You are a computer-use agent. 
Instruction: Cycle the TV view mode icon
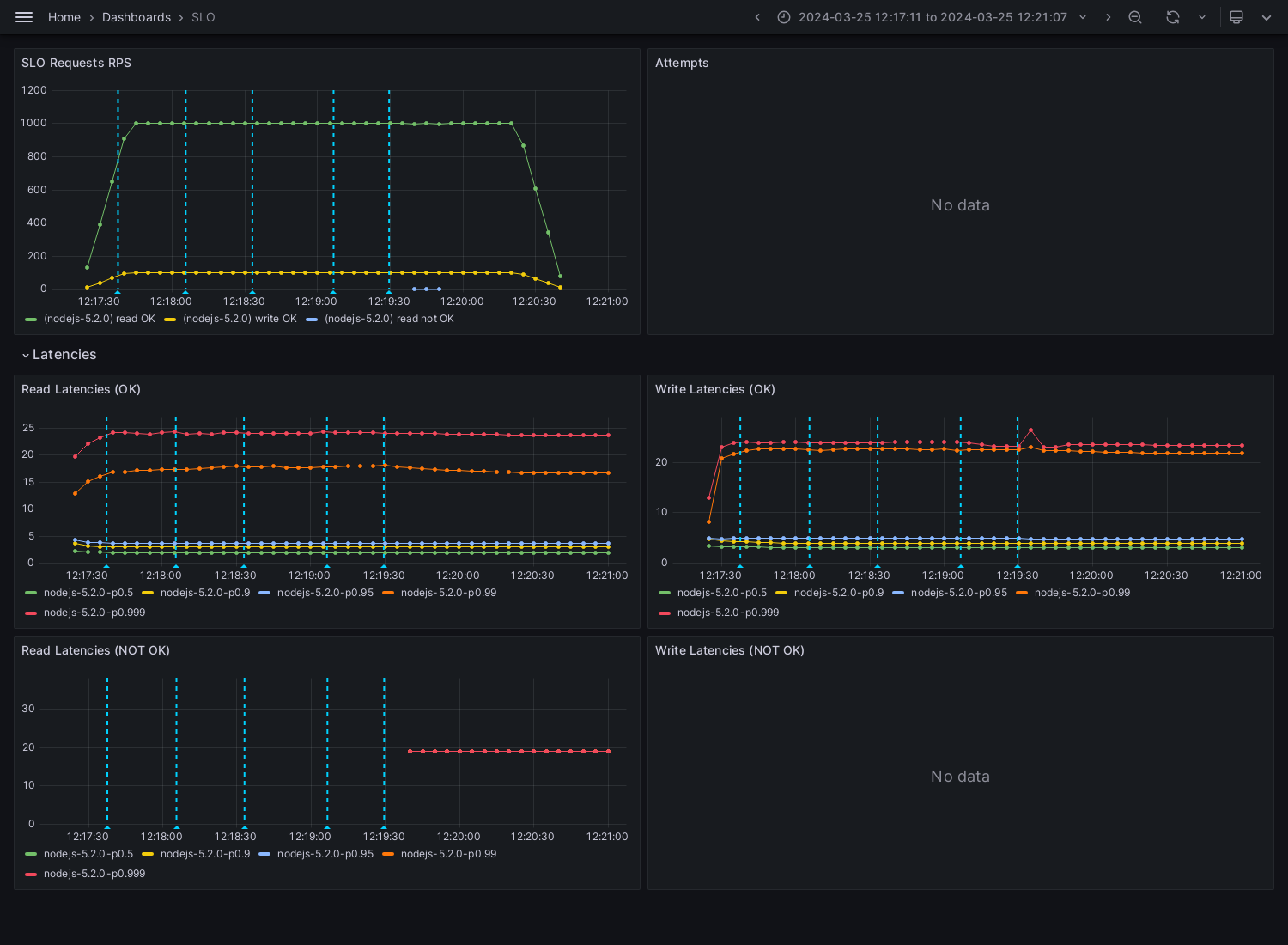tap(1236, 17)
